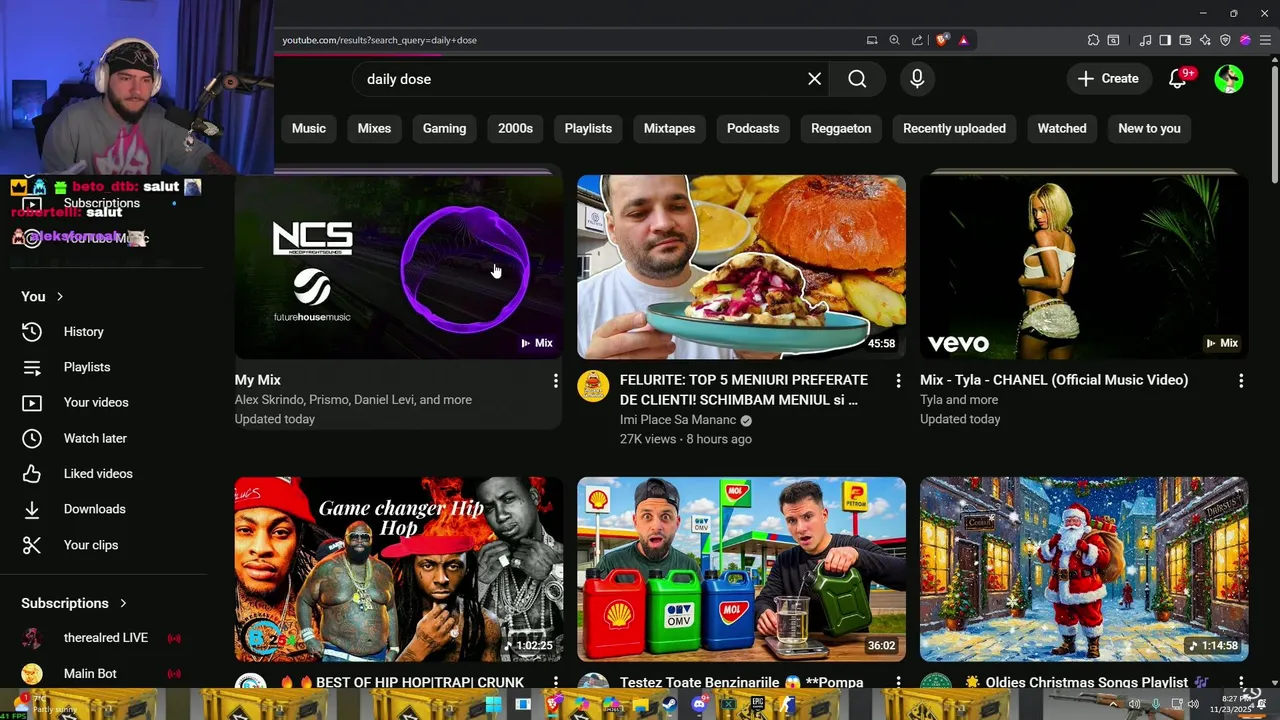Open the Brave Wallet icon
1280x720 pixels.
(x=1185, y=40)
